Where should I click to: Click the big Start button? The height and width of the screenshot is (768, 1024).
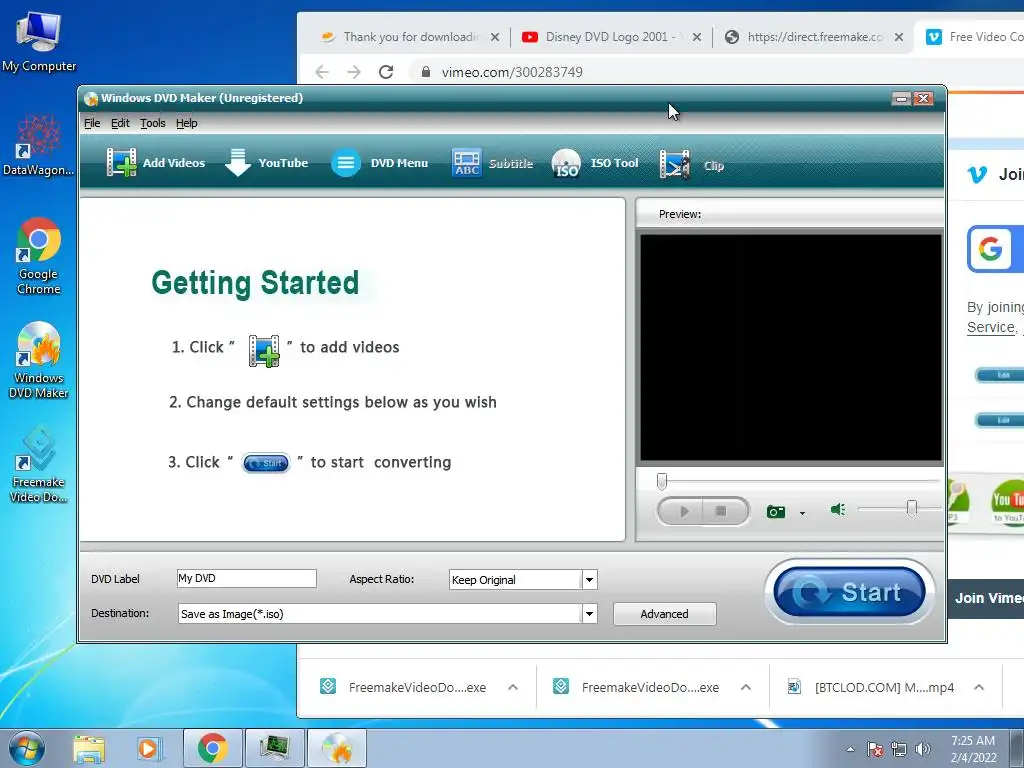(849, 592)
